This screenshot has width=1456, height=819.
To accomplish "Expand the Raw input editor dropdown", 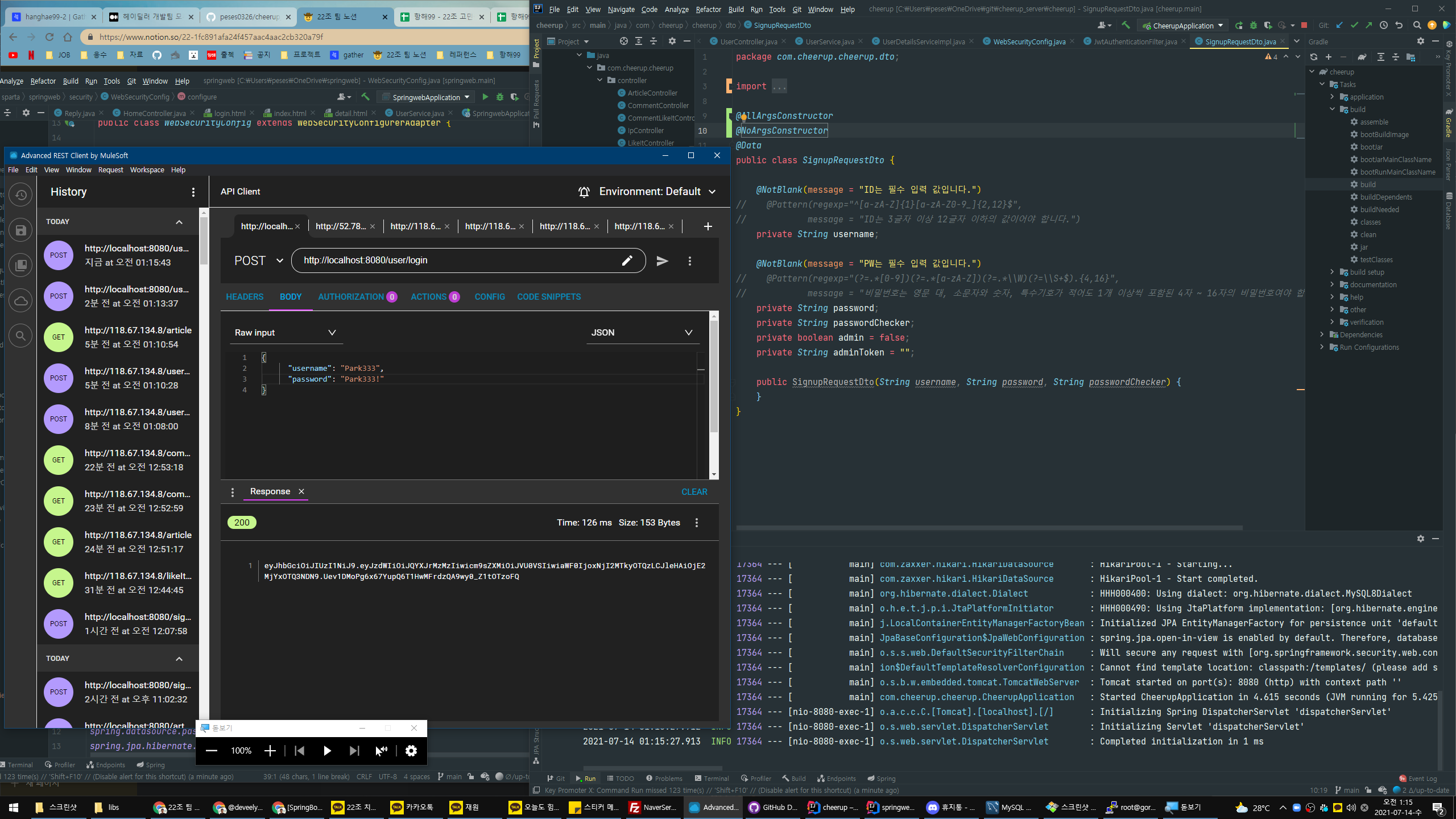I will click(285, 333).
